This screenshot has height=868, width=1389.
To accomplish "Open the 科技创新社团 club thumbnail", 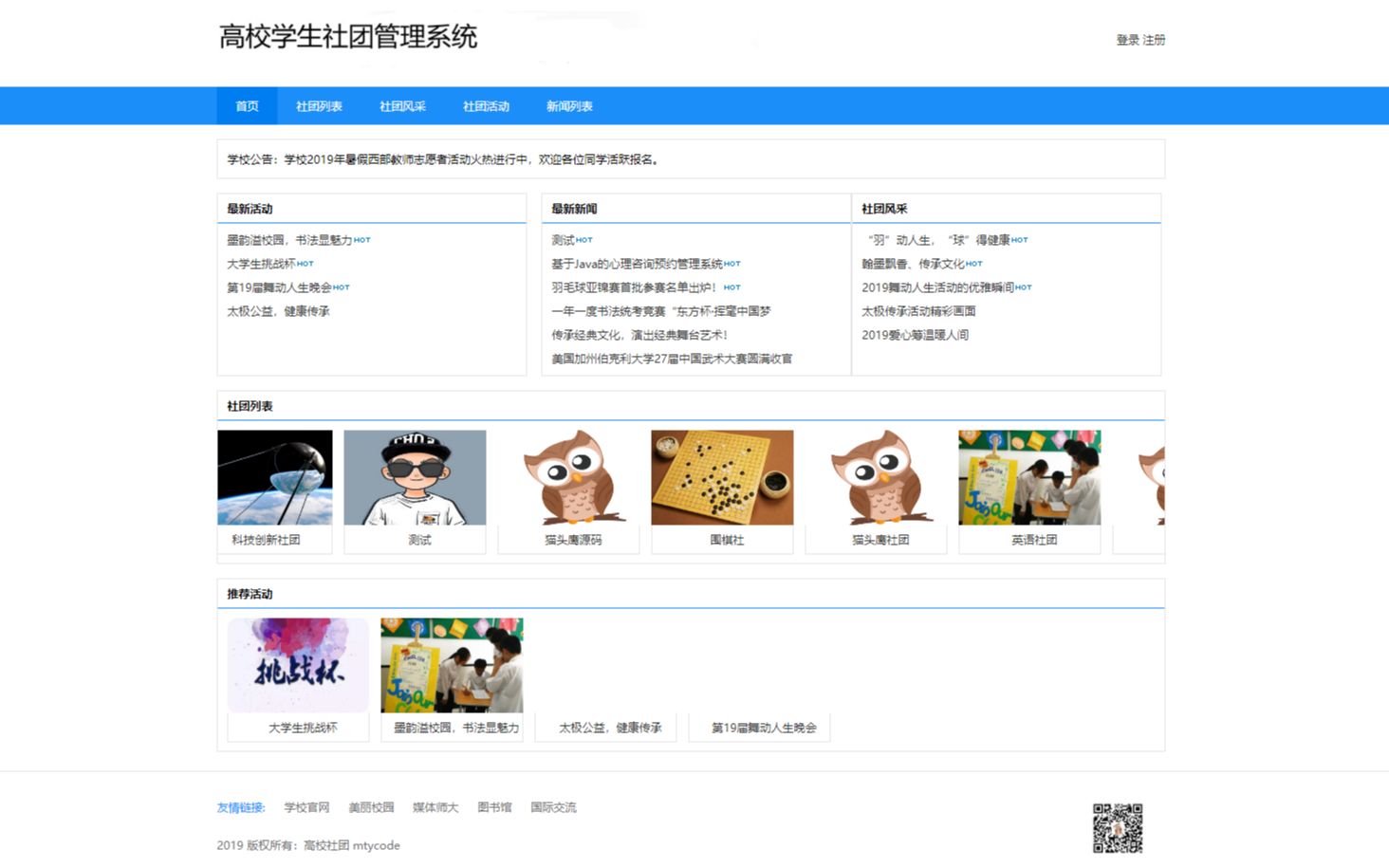I will pyautogui.click(x=274, y=477).
